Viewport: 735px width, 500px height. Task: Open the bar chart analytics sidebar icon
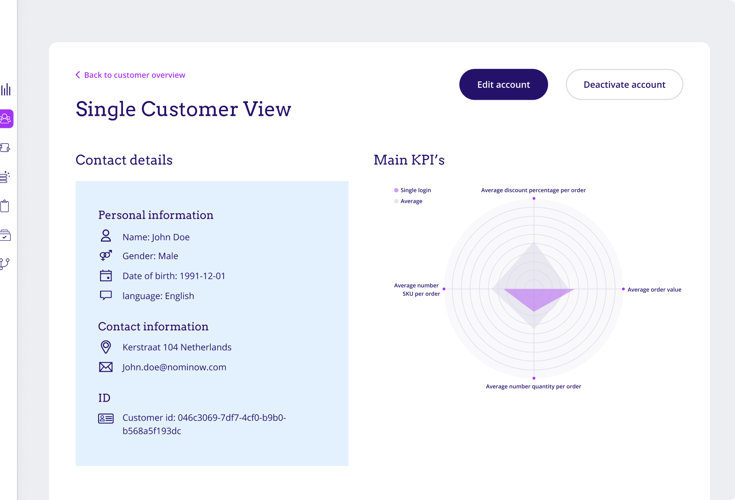[x=6, y=89]
